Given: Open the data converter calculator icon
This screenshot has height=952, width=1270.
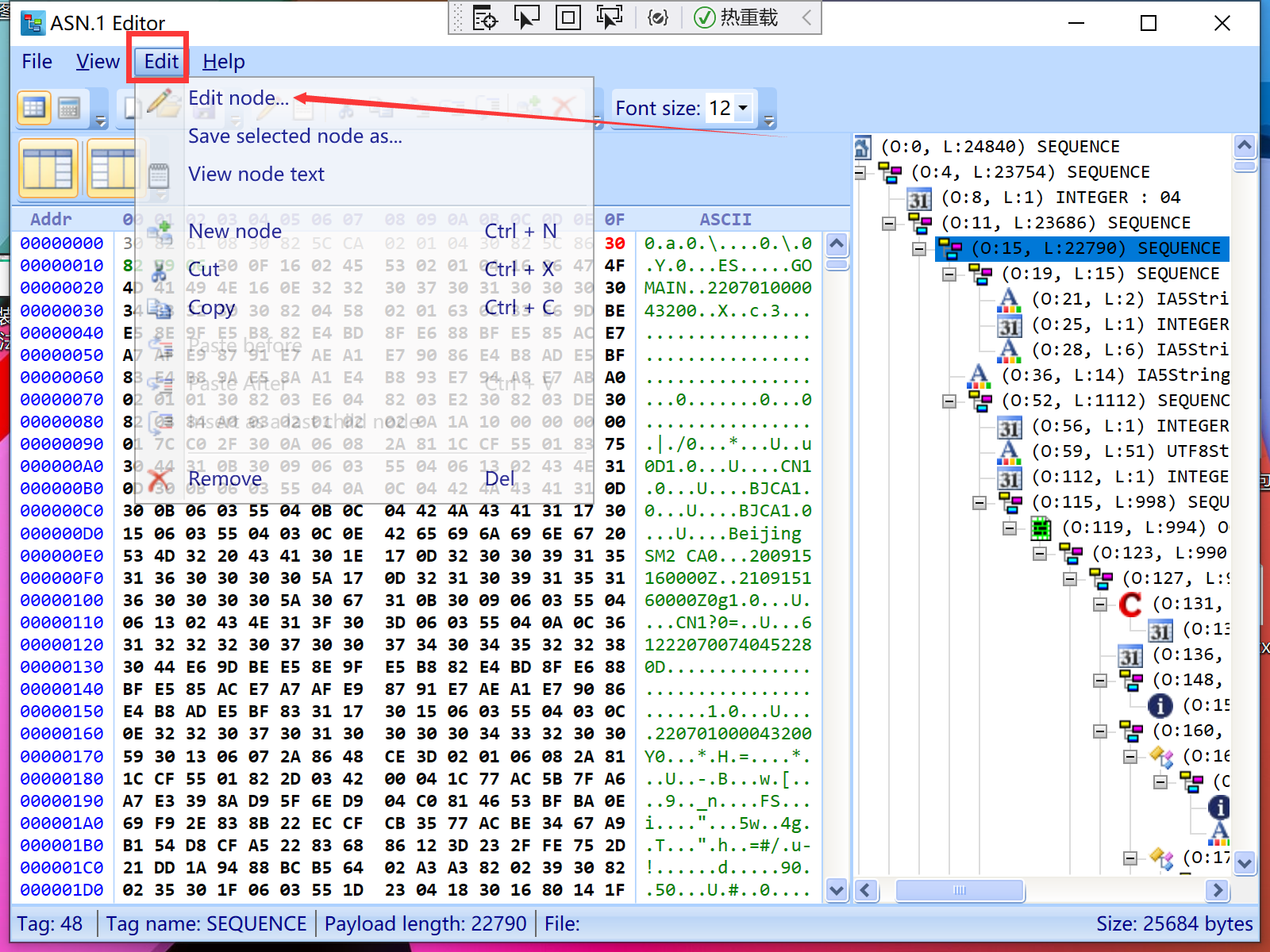Looking at the screenshot, I should click(x=69, y=108).
